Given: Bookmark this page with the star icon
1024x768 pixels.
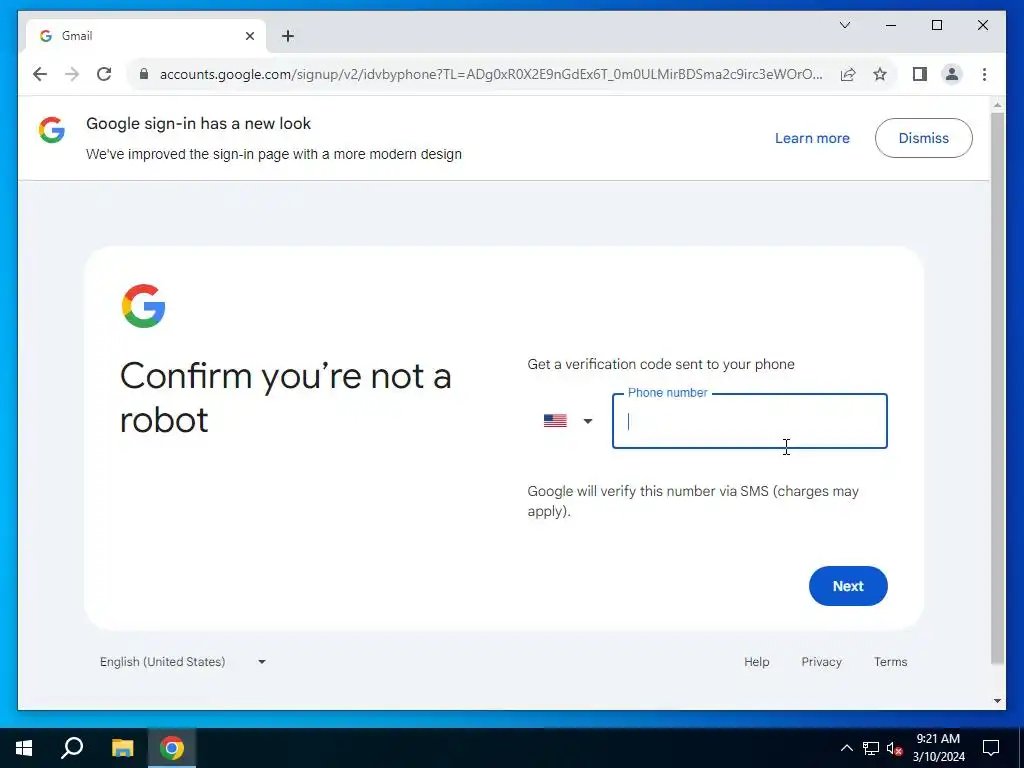Looking at the screenshot, I should [880, 74].
